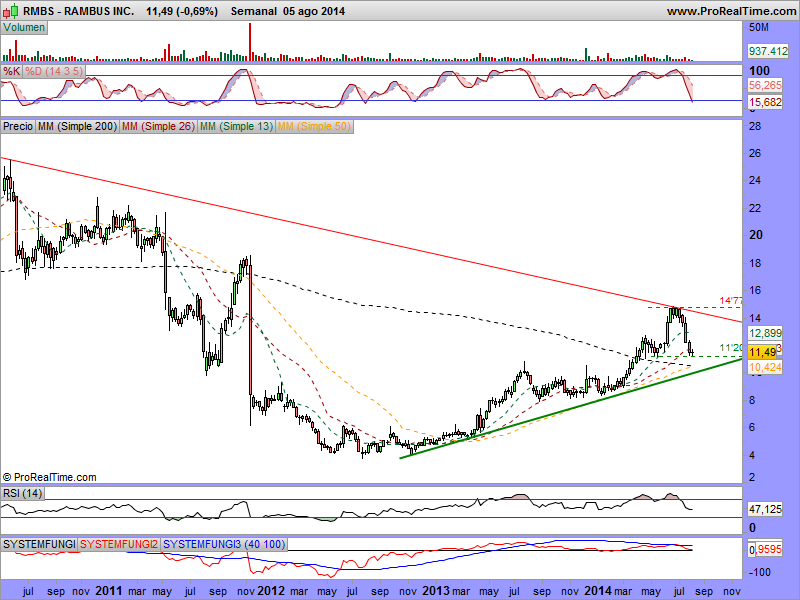800x600 pixels.
Task: Click the 50M volume scale label
Action: point(759,27)
